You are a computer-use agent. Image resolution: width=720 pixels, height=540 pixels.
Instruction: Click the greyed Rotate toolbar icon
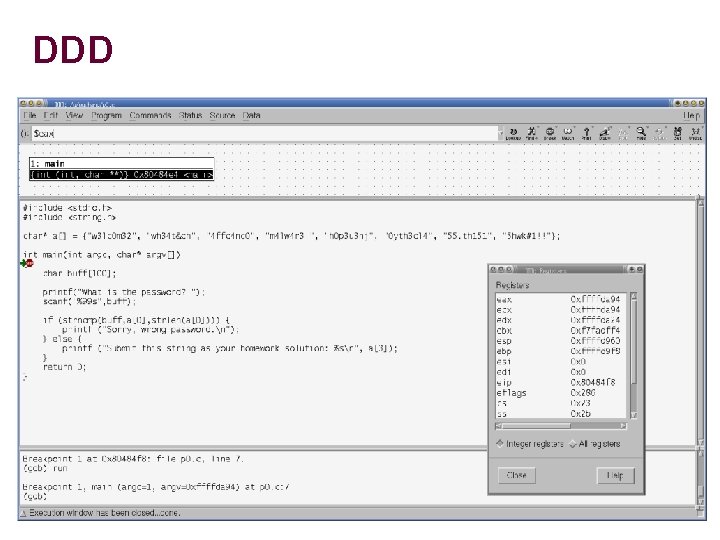coord(659,134)
